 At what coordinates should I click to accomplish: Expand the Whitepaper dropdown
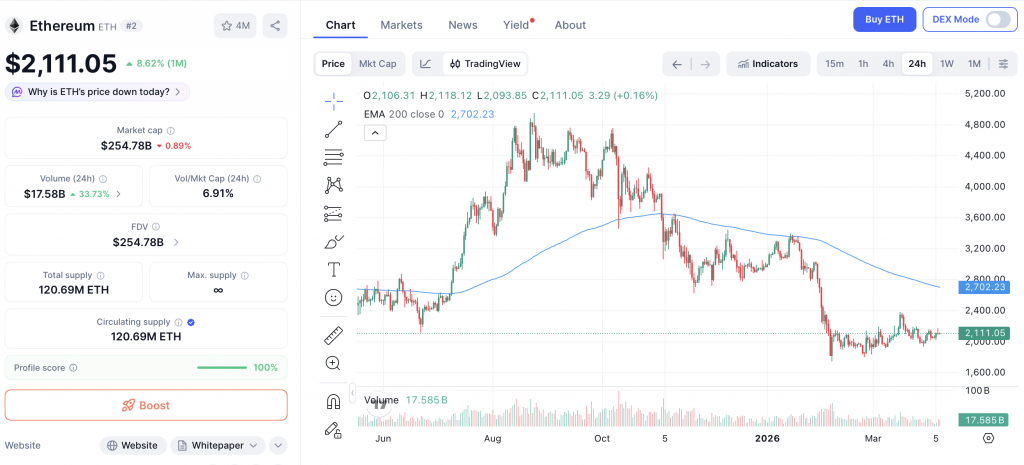click(x=216, y=445)
